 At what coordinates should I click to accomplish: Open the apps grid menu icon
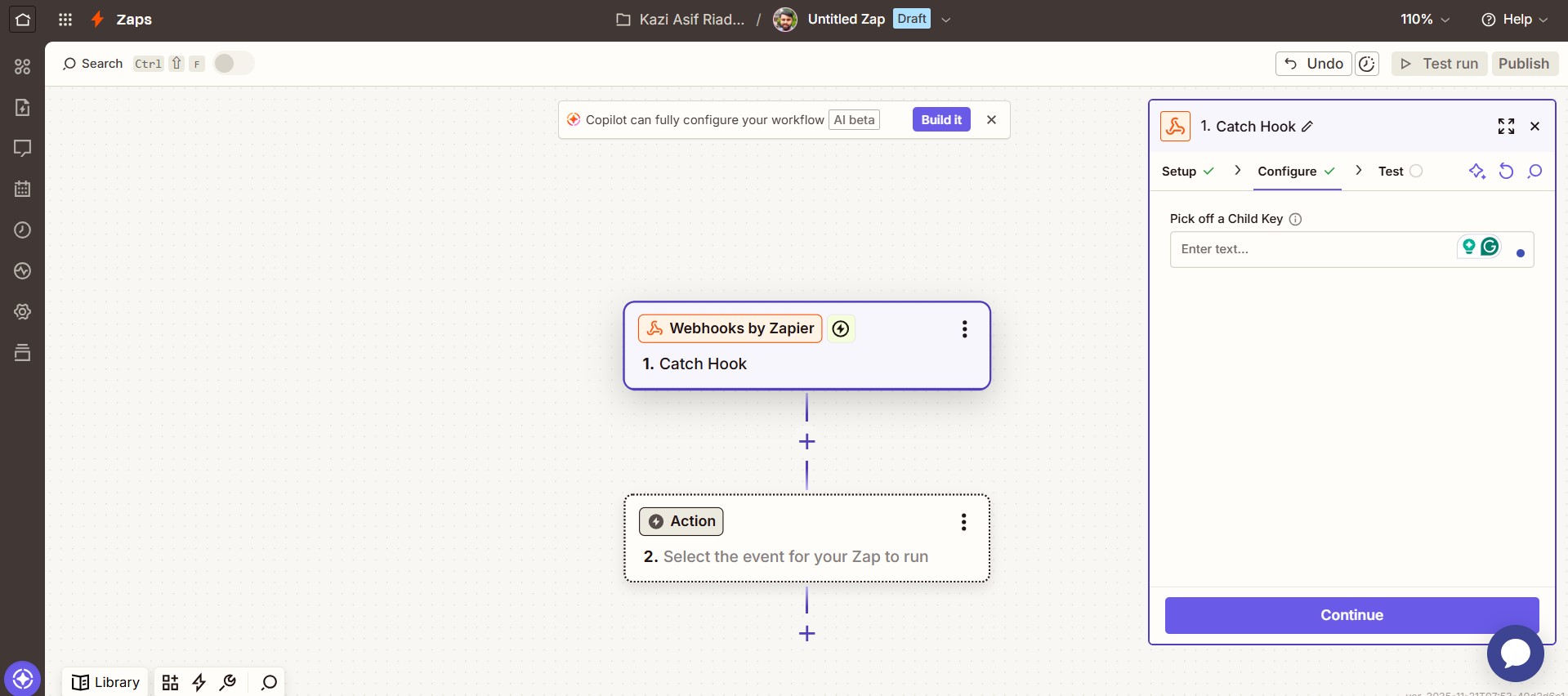click(65, 20)
